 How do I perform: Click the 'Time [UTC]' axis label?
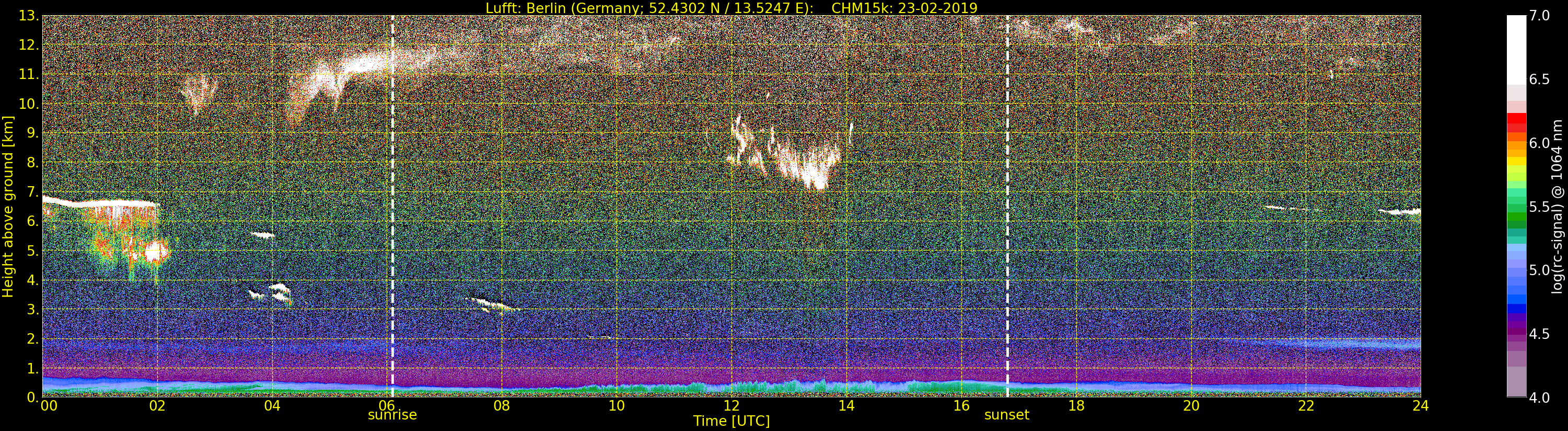coord(731,421)
